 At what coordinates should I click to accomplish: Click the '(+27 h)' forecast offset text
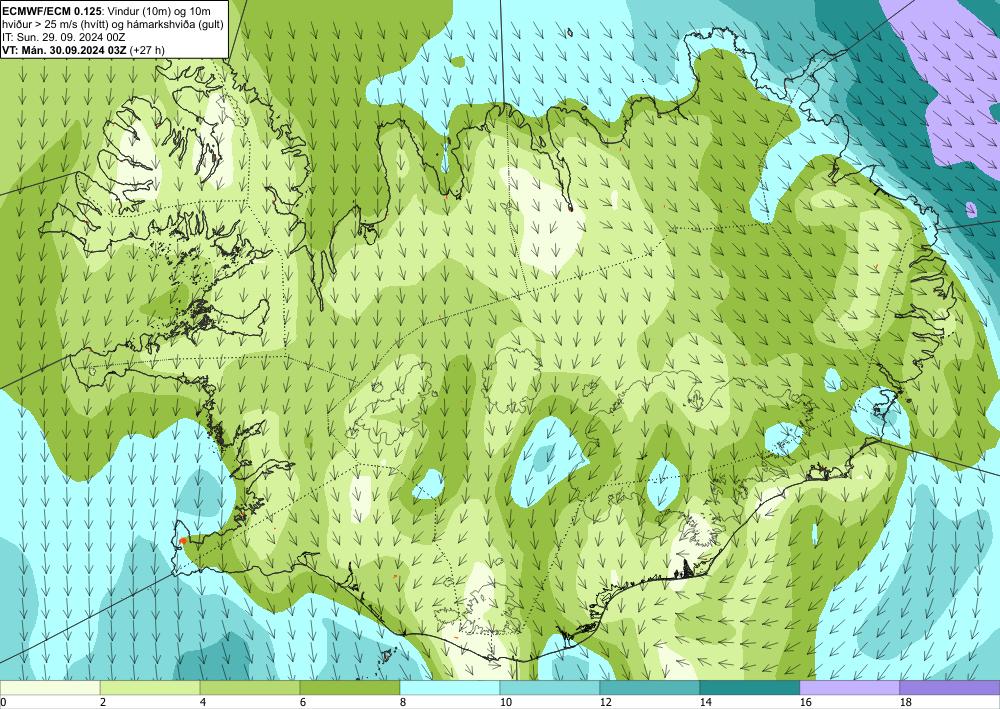pyautogui.click(x=147, y=49)
